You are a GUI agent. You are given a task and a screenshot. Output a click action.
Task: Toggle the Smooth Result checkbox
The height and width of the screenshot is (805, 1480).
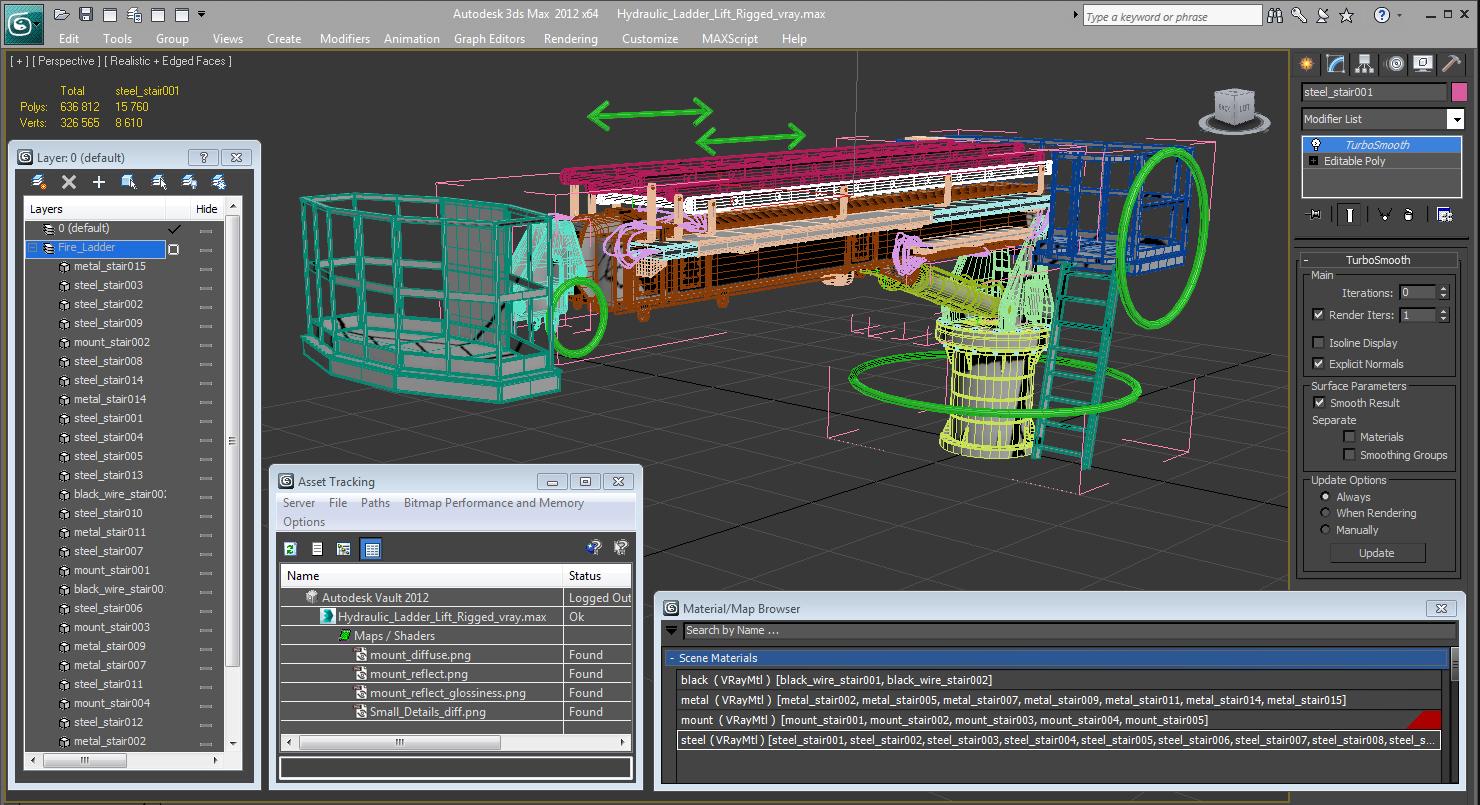(1319, 403)
